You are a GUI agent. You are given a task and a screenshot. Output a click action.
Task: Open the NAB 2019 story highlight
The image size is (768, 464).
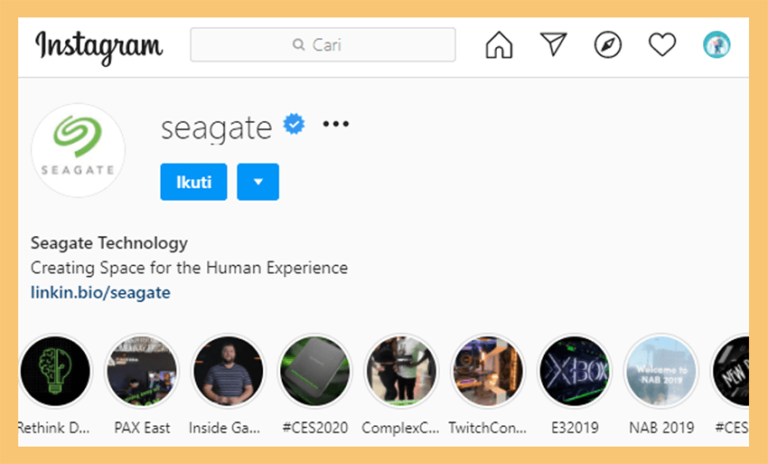pos(661,371)
